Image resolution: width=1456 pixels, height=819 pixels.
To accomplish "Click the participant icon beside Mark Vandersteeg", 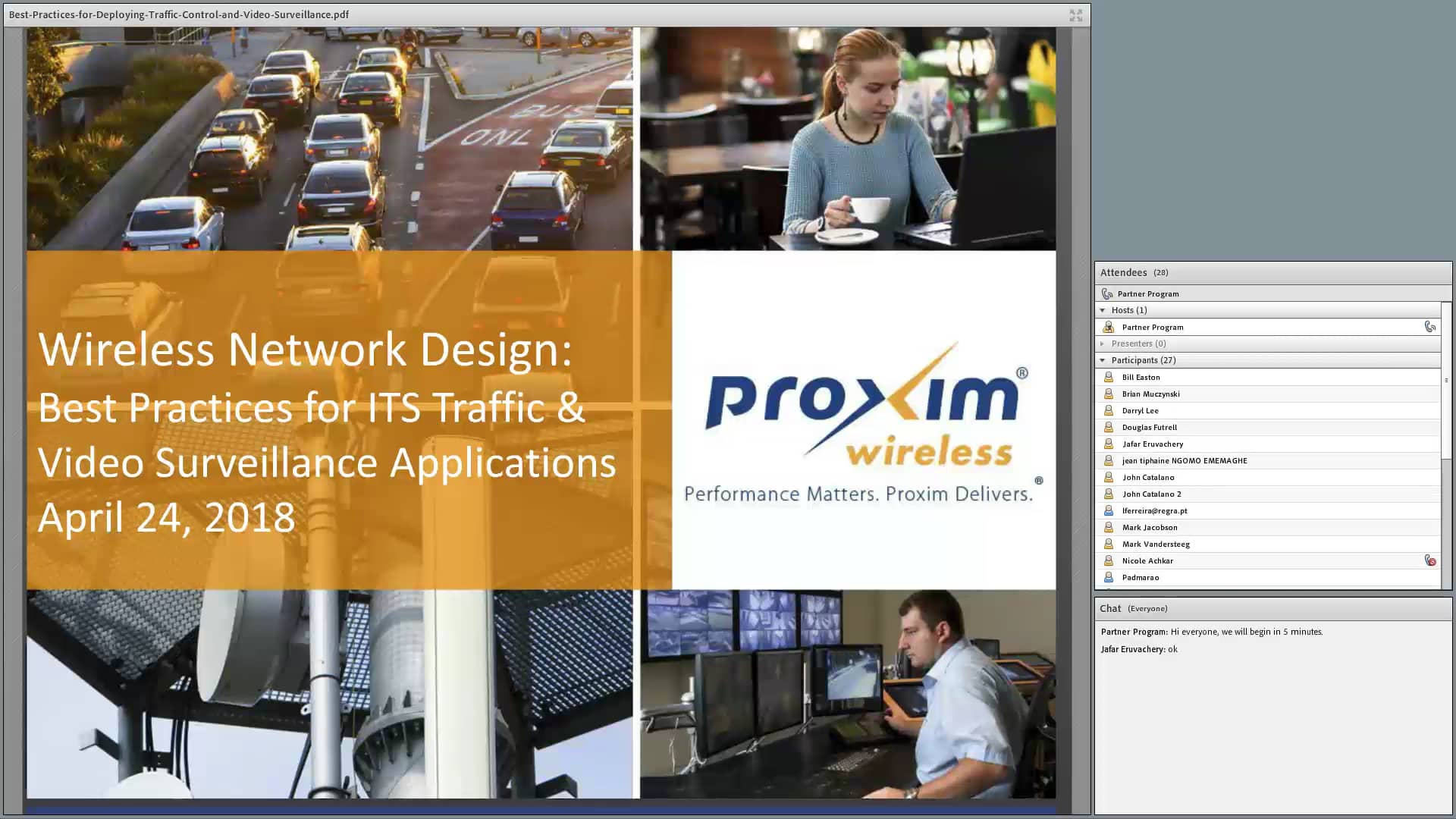I will (1108, 544).
